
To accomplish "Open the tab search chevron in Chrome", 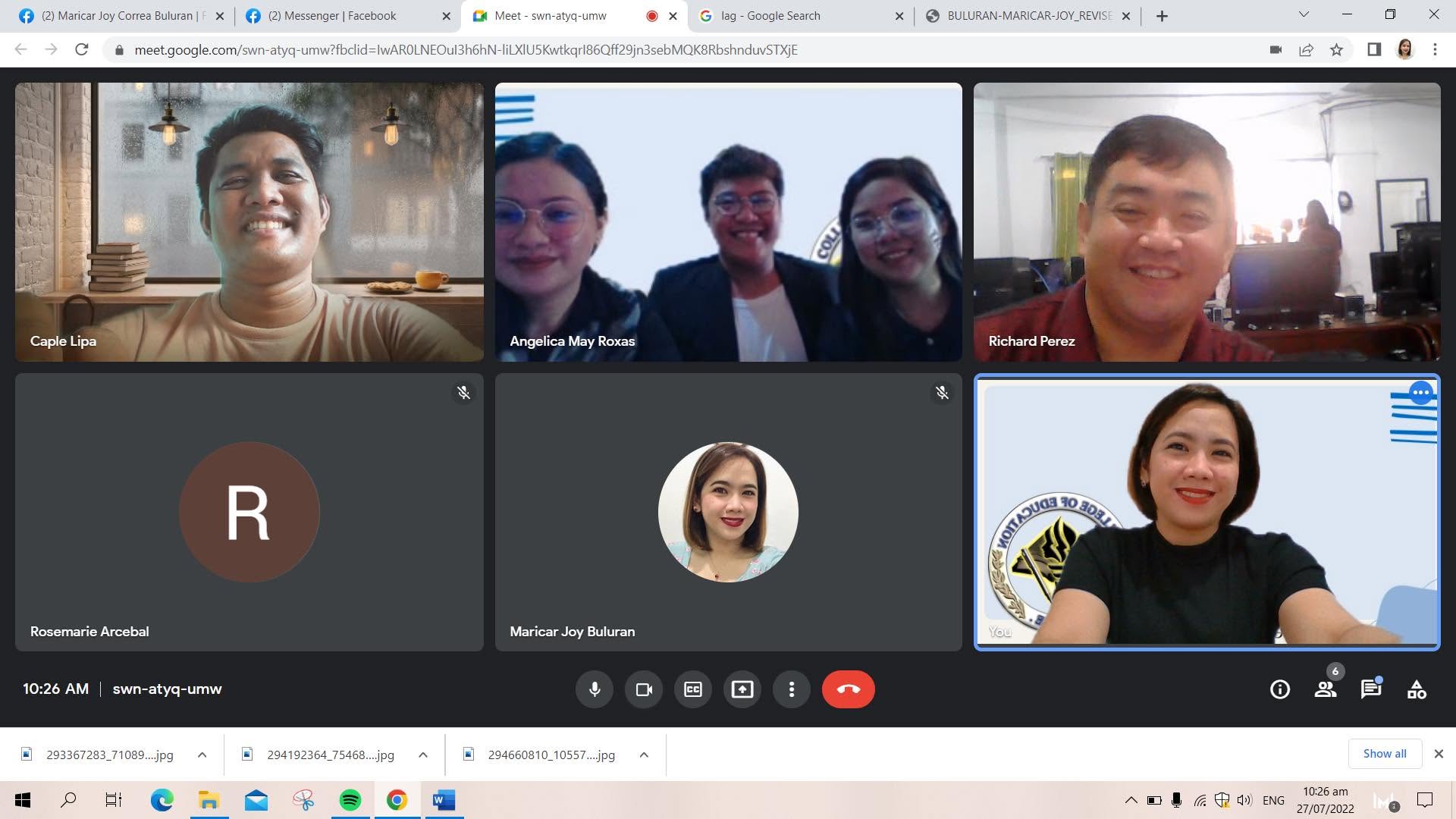I will pos(1304,15).
